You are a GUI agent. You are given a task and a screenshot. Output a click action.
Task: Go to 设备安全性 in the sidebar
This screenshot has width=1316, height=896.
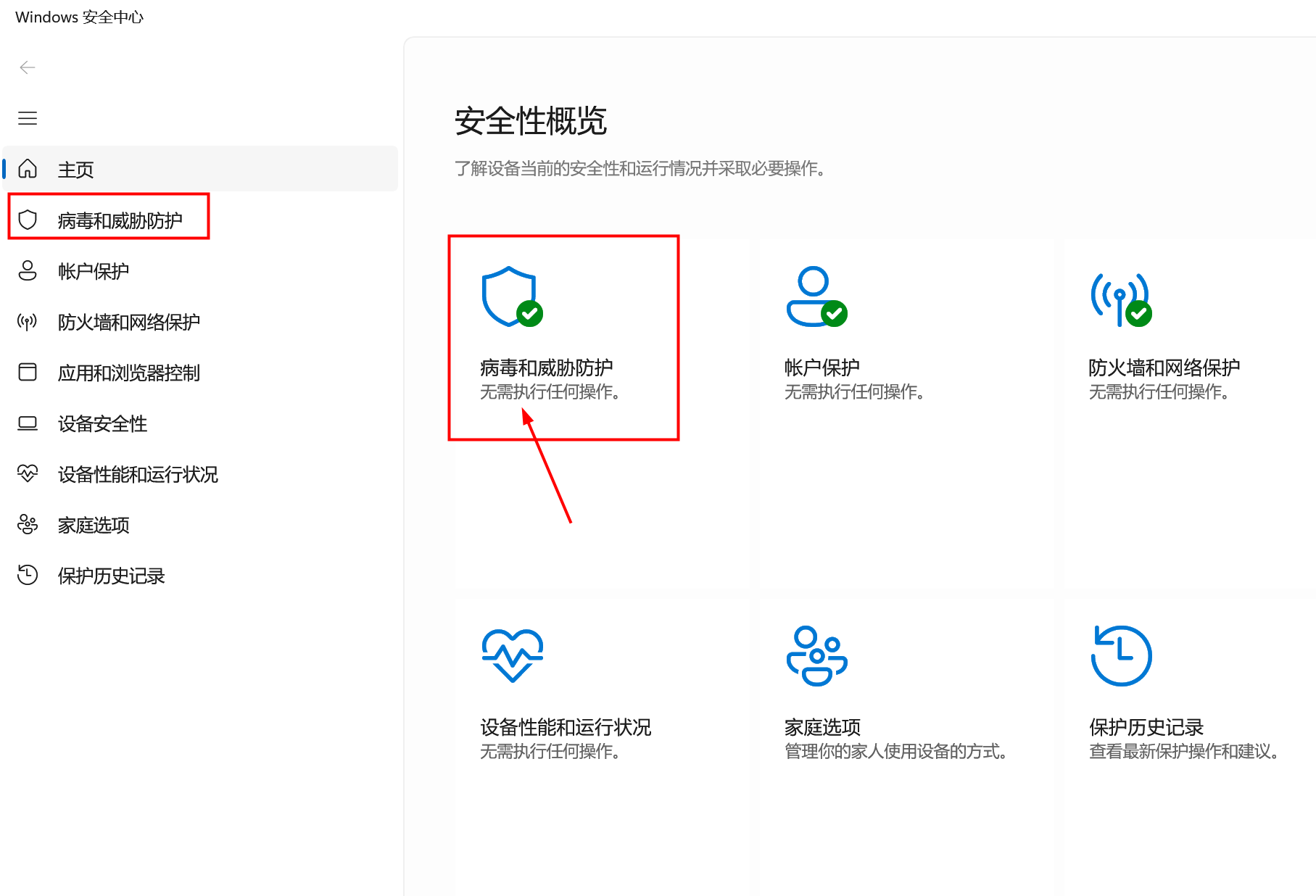[x=201, y=423]
